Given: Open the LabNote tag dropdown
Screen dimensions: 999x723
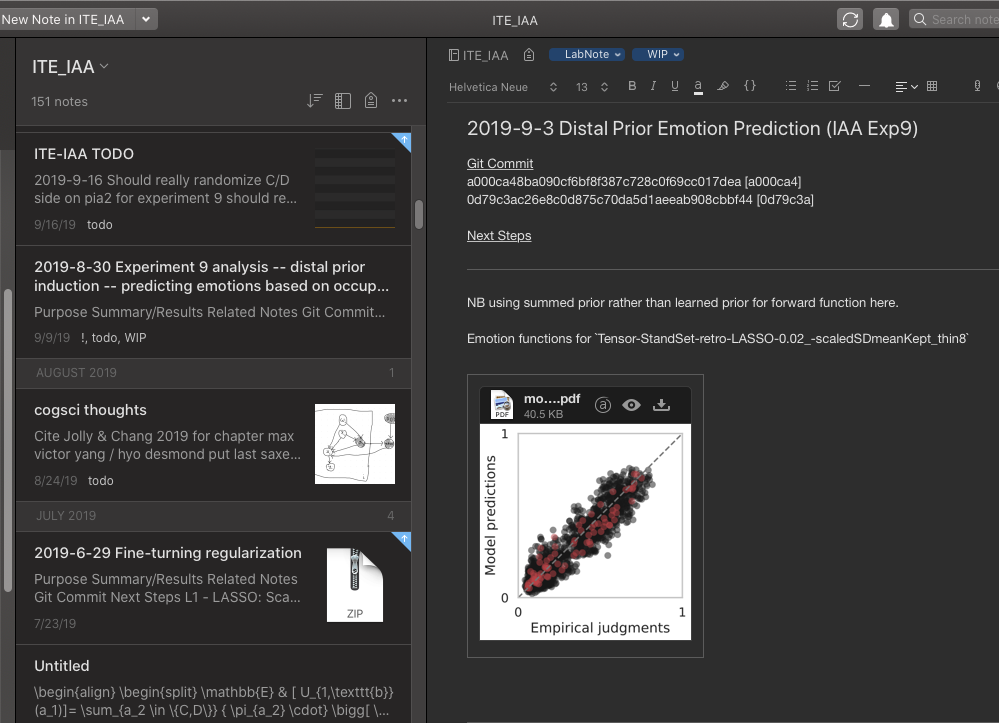Looking at the screenshot, I should [586, 54].
